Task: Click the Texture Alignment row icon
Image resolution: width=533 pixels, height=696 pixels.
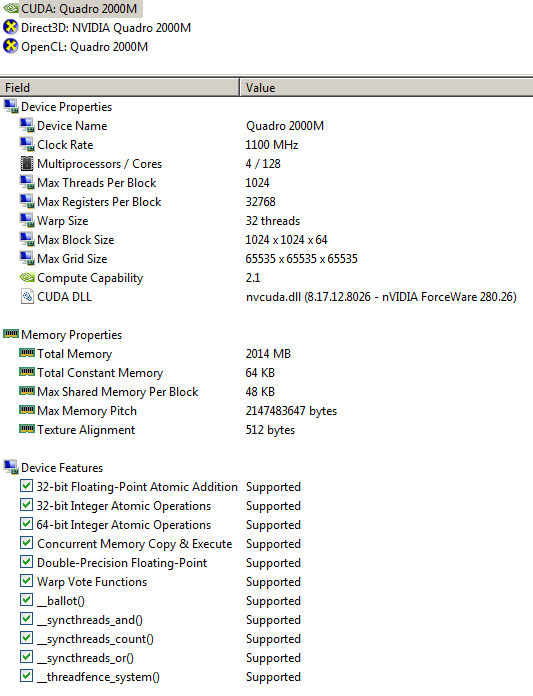Action: (27, 429)
